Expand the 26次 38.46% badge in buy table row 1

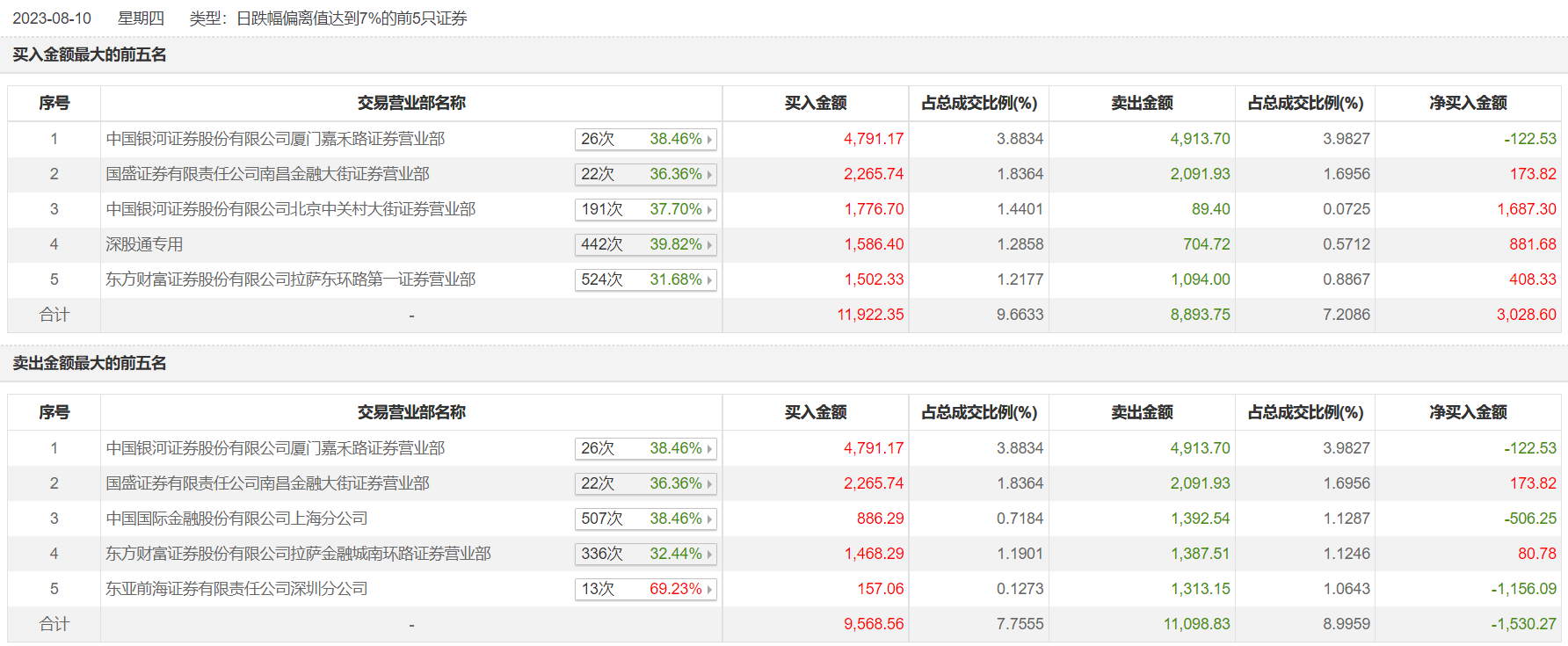pyautogui.click(x=709, y=140)
